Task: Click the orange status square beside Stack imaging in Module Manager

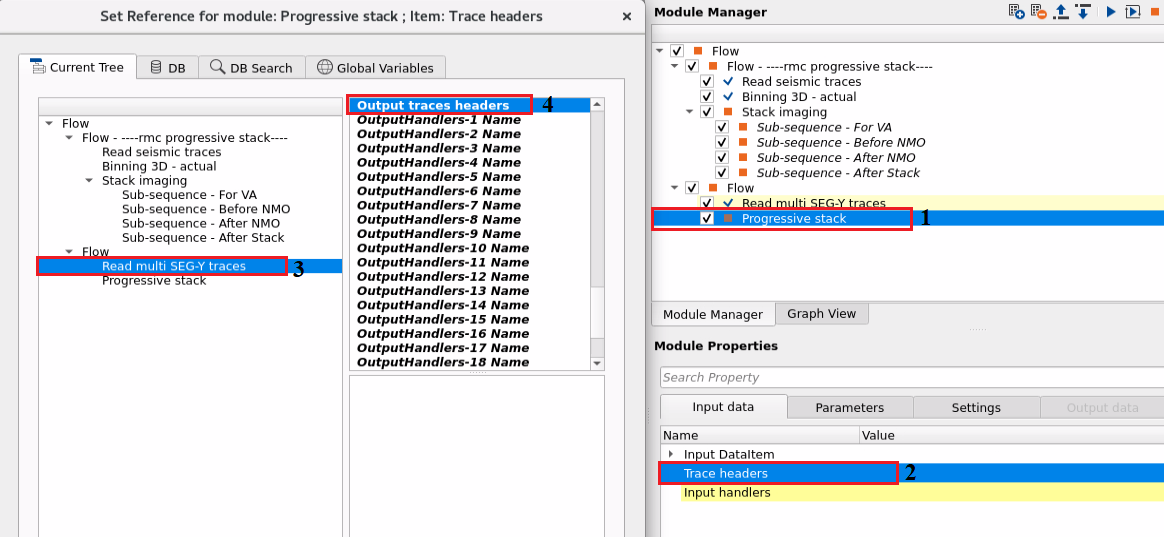Action: pos(728,112)
